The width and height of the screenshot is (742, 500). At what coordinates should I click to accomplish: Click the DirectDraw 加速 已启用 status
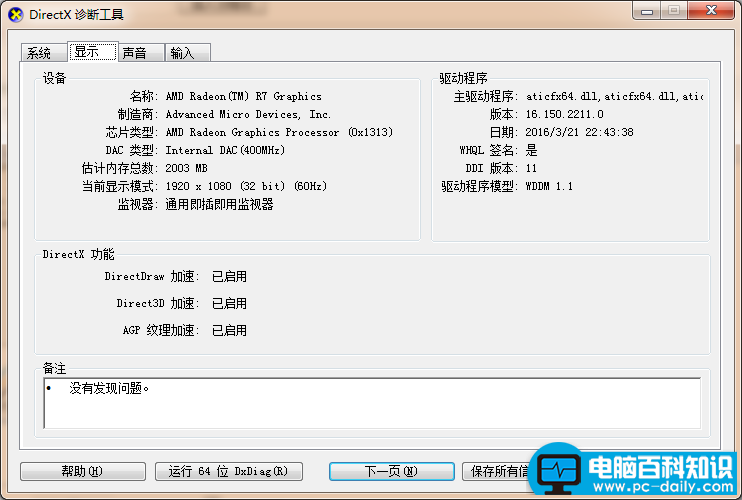(x=229, y=277)
